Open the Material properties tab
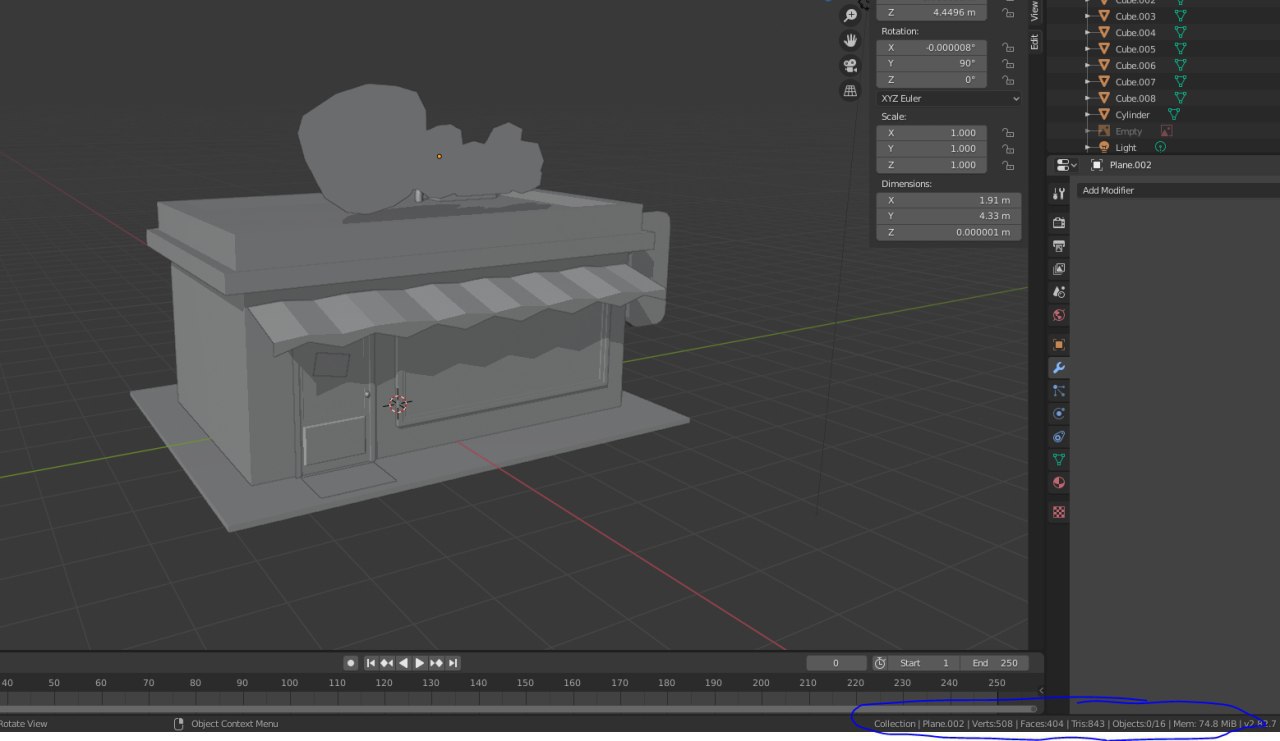The image size is (1280, 741). coord(1059,483)
